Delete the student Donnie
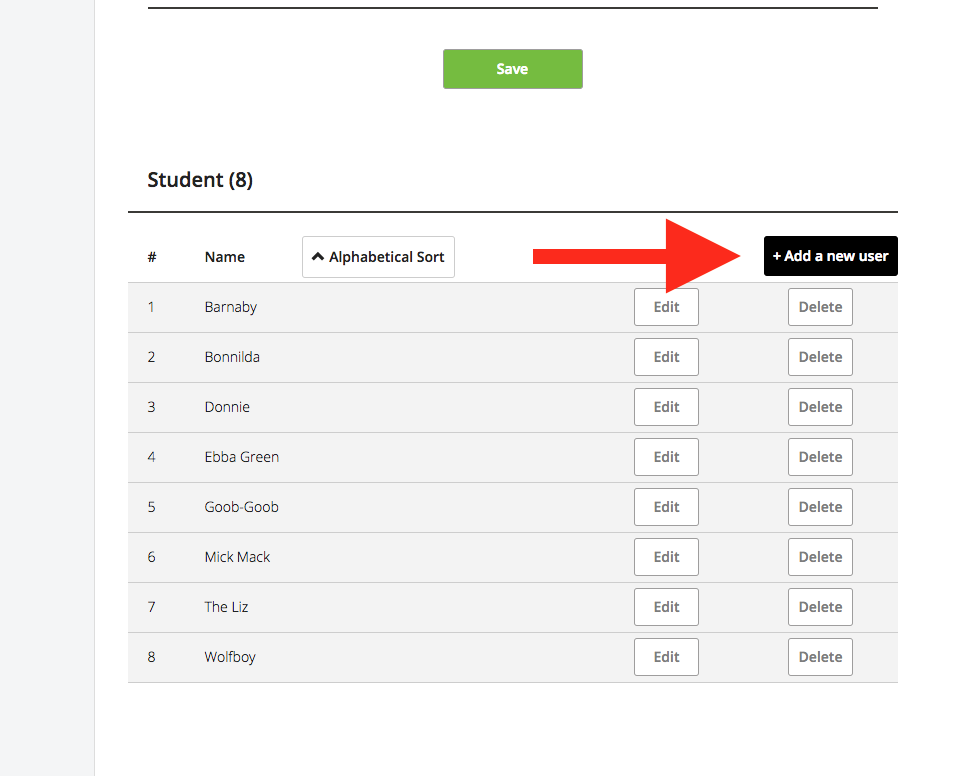 coord(820,407)
